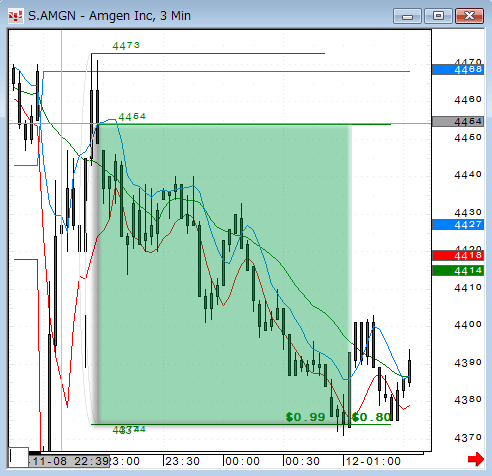The image size is (492, 476).
Task: Click the green 4414 price tag
Action: click(x=458, y=270)
